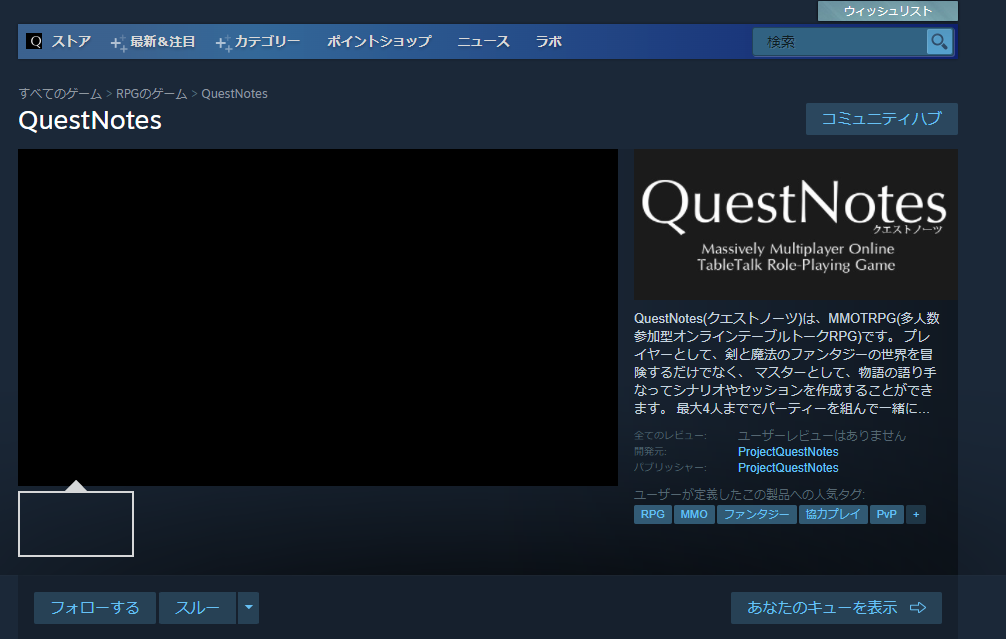Open developer ProjectQuestNotes link
Image resolution: width=1006 pixels, height=639 pixels.
(x=788, y=452)
